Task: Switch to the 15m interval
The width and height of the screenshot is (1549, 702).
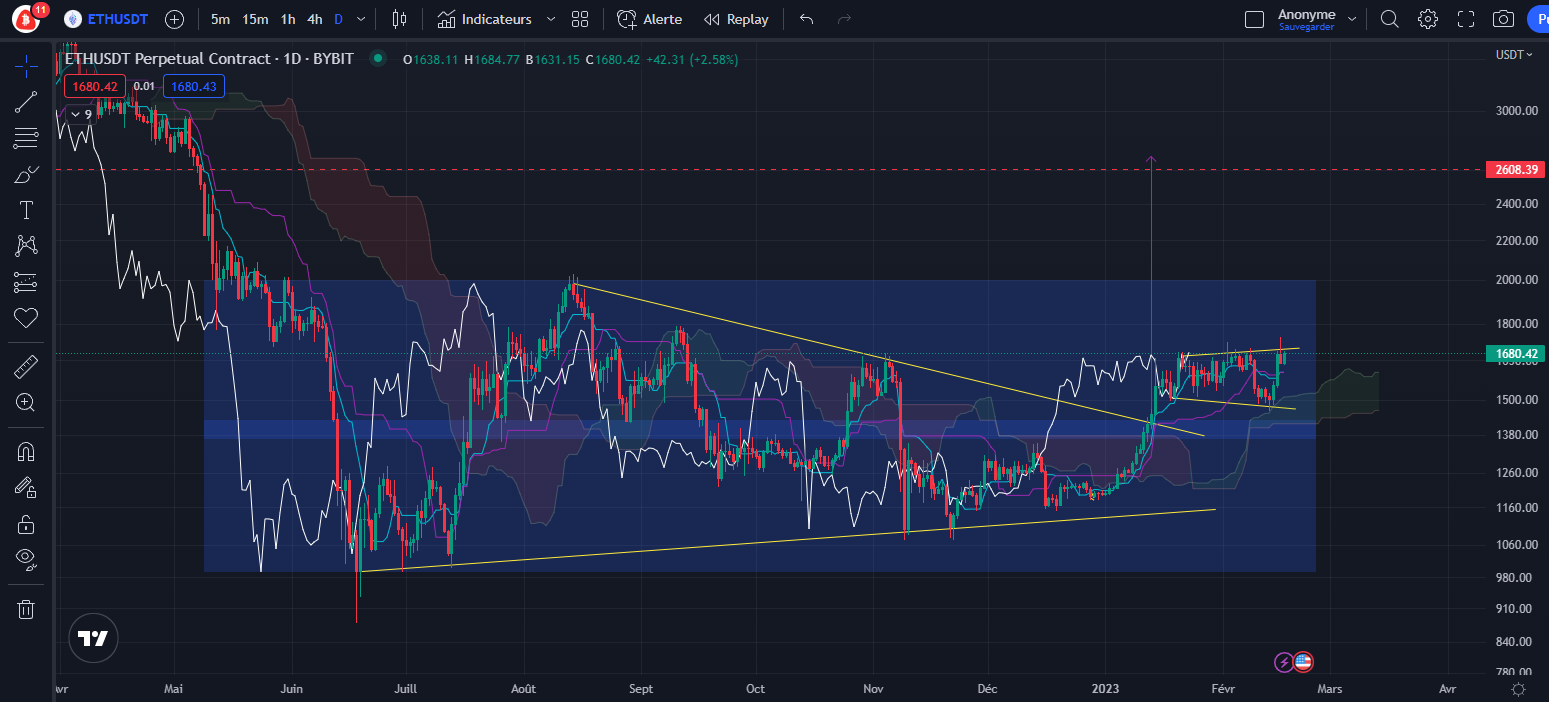Action: [x=256, y=19]
